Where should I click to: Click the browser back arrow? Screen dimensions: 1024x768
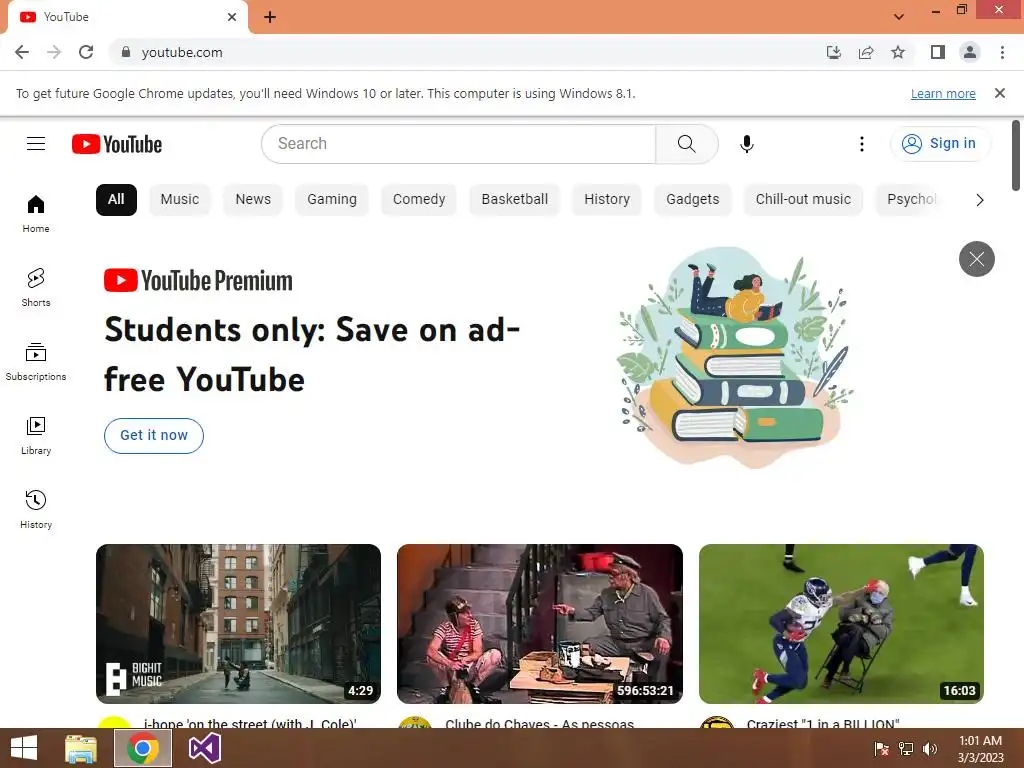22,52
